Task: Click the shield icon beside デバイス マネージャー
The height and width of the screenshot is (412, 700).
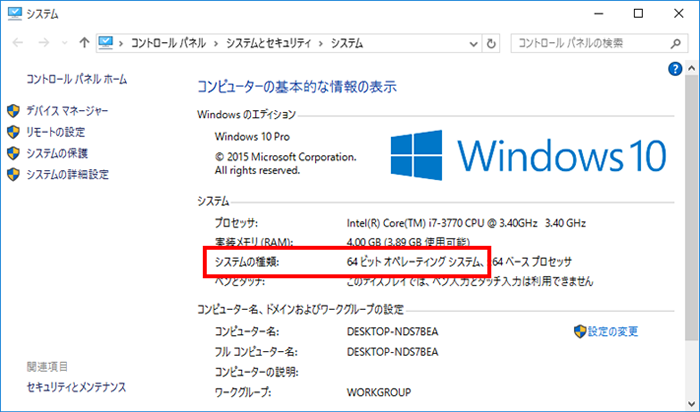Action: coord(13,111)
